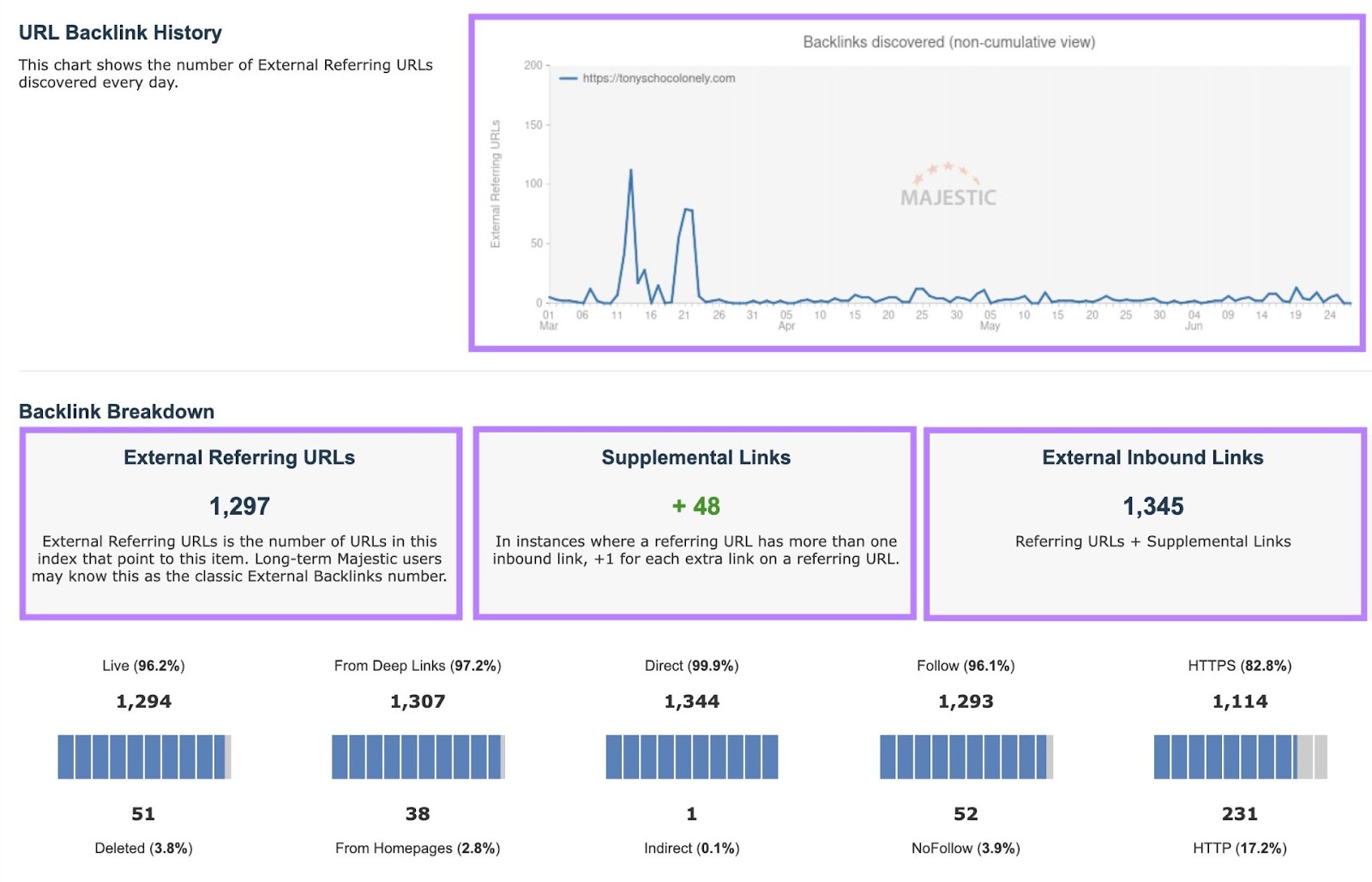Click the Direct vs Indirect progress bar

(x=692, y=757)
